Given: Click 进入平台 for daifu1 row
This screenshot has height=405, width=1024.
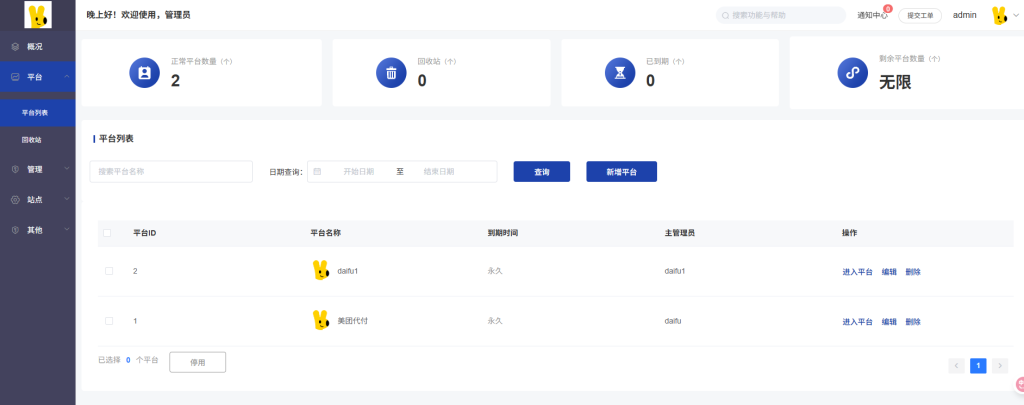Looking at the screenshot, I should coord(858,272).
